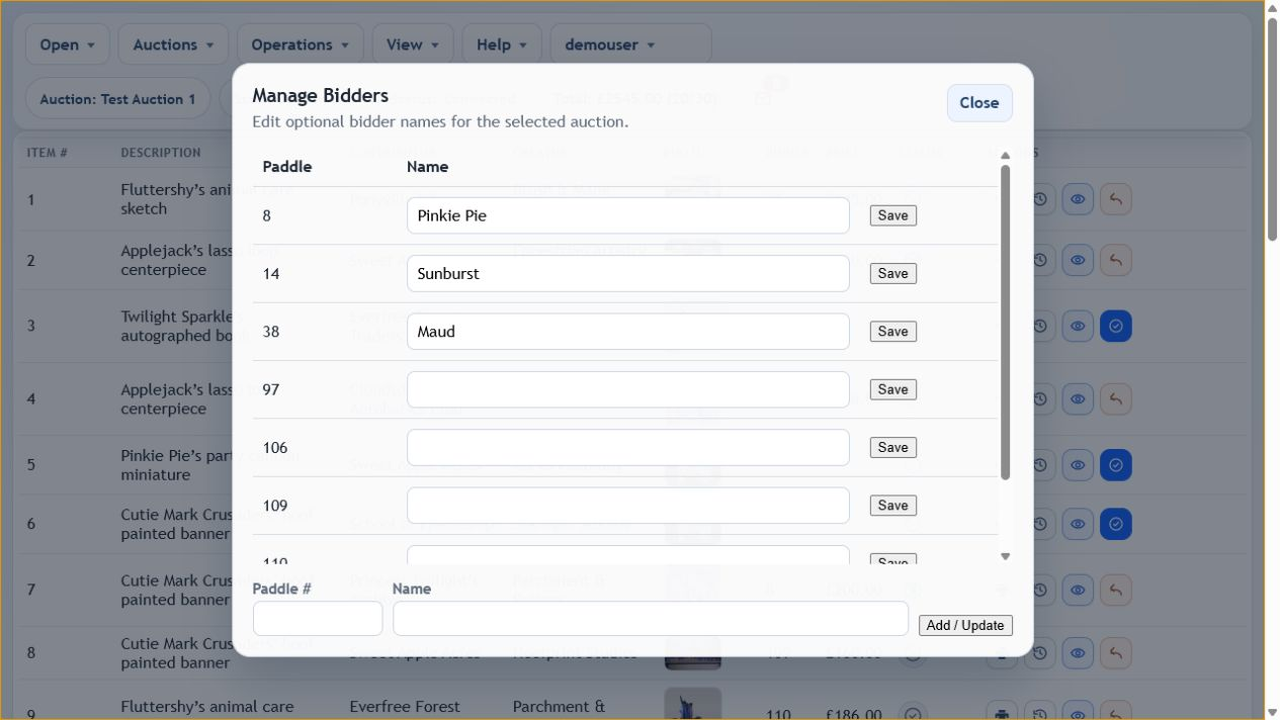
Task: Click the eye icon on item 6 row
Action: tap(1078, 524)
